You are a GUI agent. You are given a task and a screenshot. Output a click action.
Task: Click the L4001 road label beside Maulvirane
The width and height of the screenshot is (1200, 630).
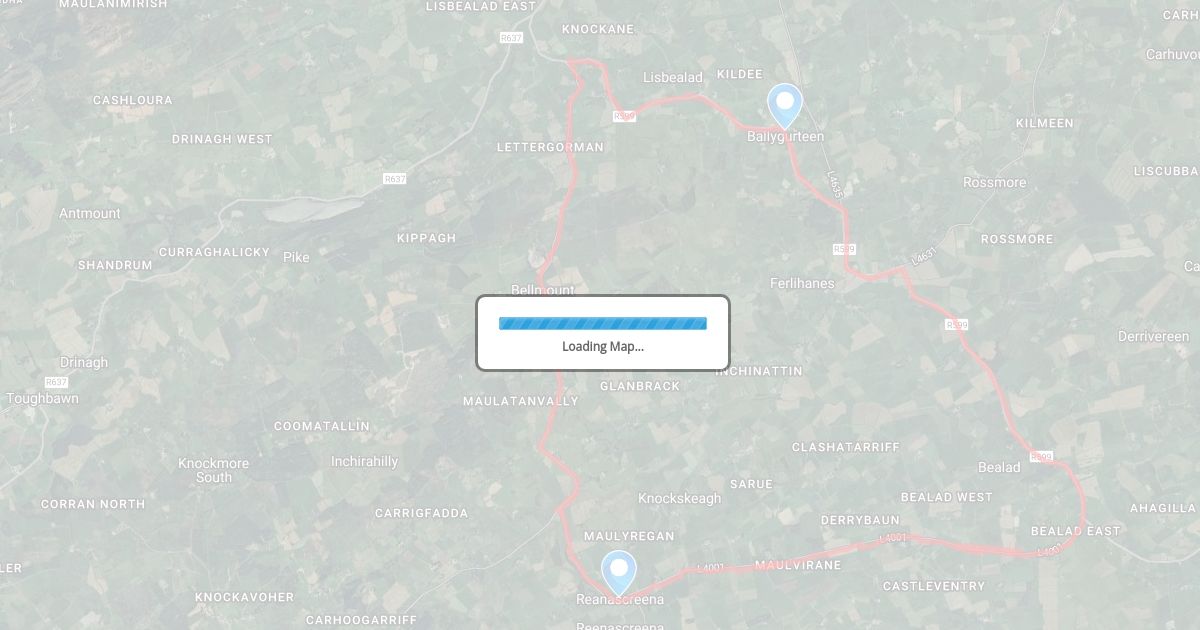click(x=709, y=568)
